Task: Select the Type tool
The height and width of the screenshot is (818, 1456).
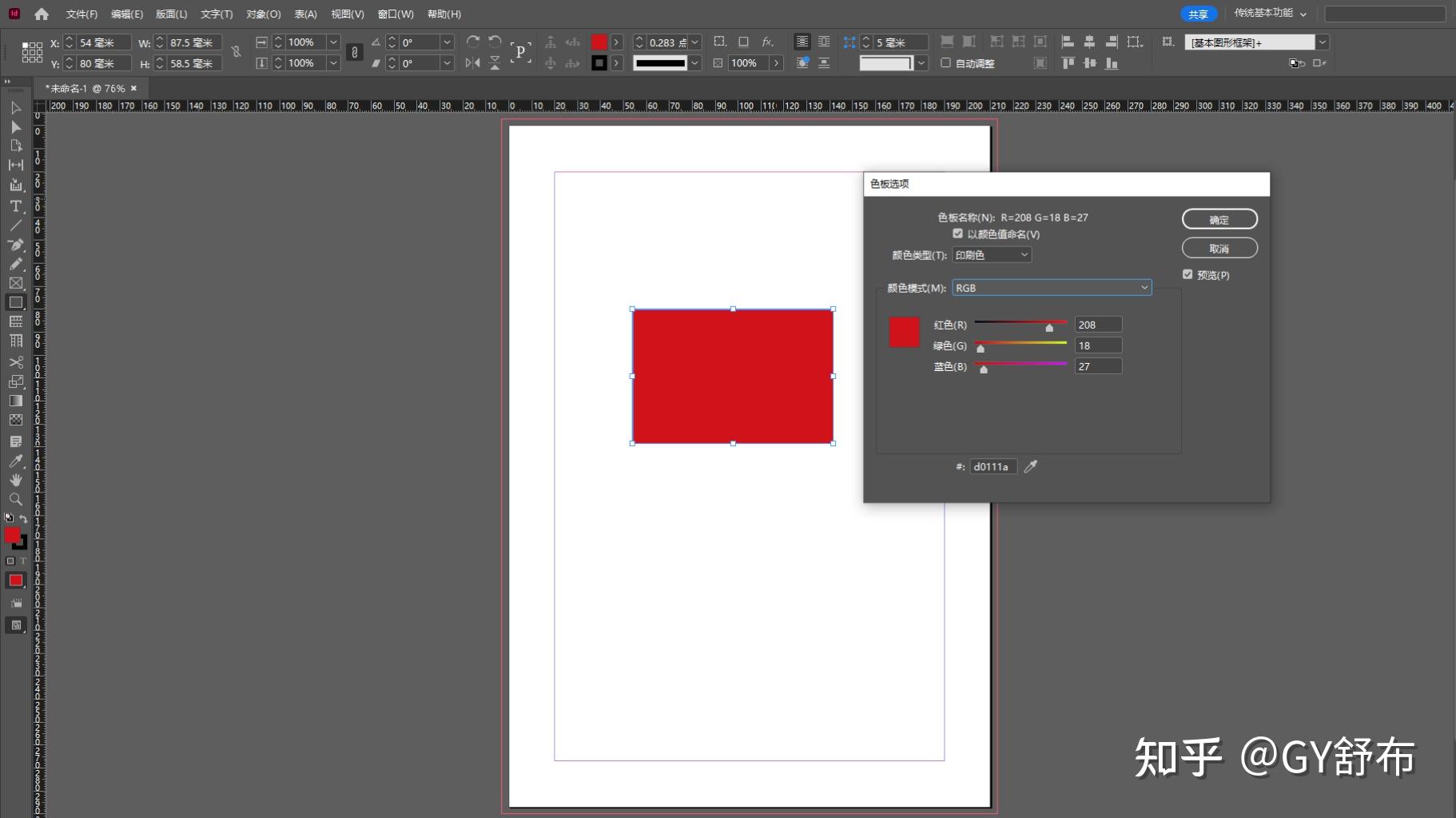Action: tap(14, 206)
